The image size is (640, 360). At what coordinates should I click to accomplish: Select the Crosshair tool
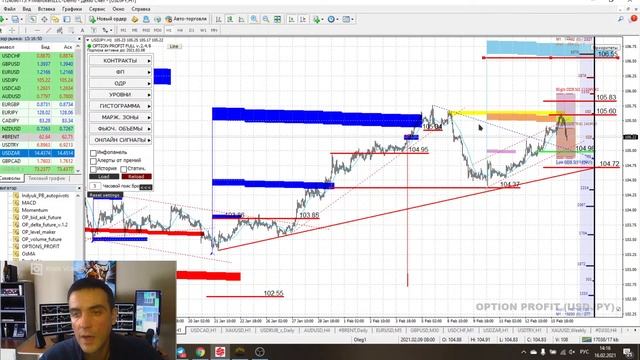click(x=12, y=30)
